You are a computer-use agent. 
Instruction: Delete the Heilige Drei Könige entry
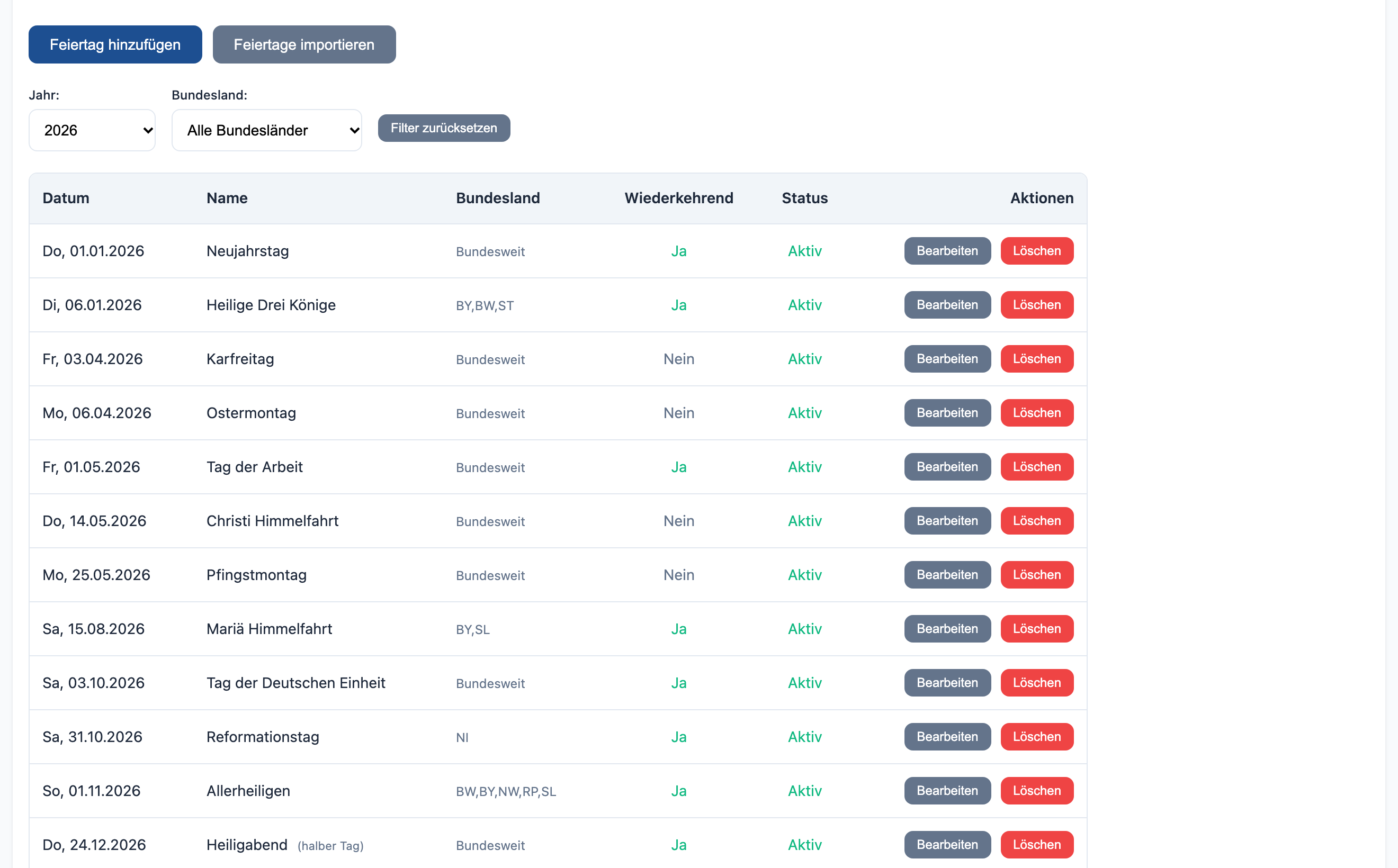click(x=1037, y=305)
